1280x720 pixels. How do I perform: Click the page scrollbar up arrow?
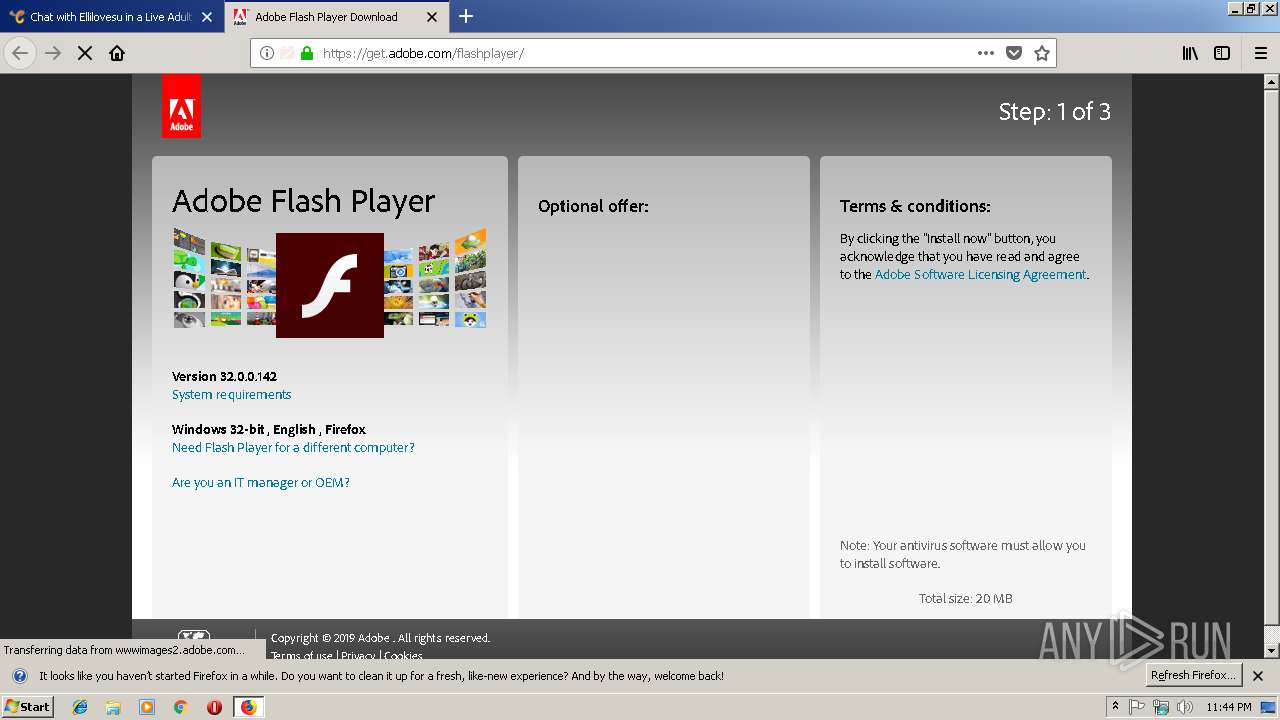1272,81
